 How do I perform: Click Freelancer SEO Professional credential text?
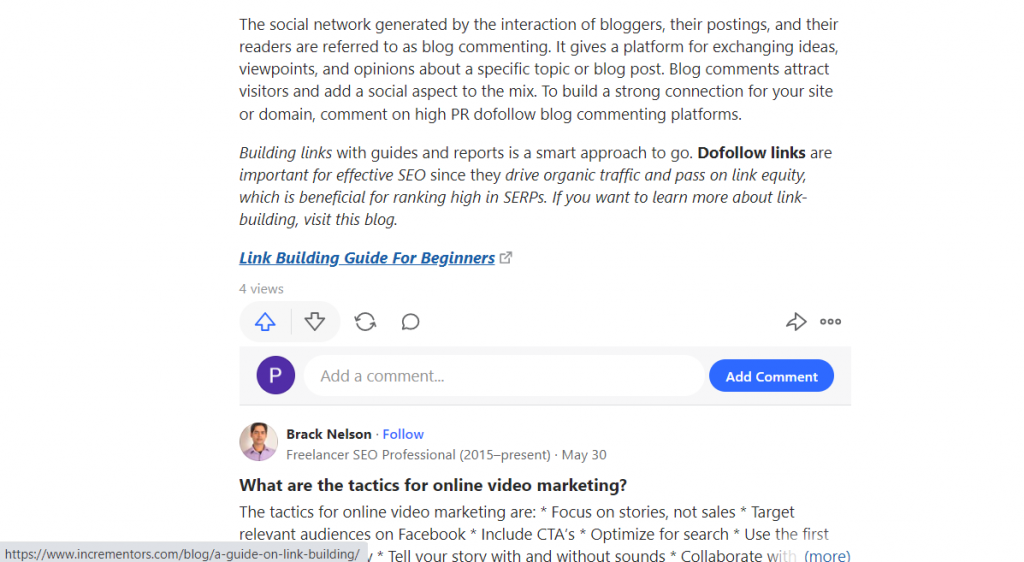(x=418, y=455)
